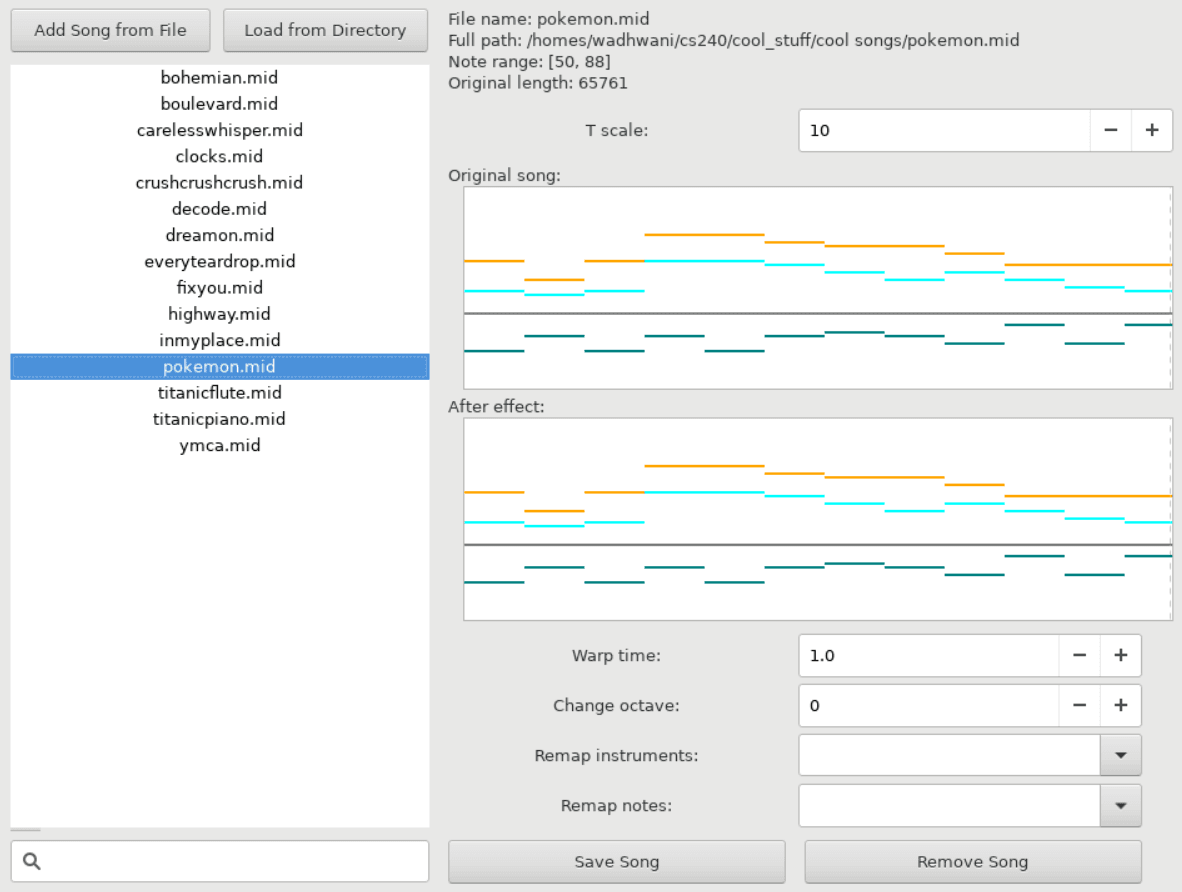This screenshot has width=1182, height=892.
Task: Increase T scale with plus button
Action: 1151,130
